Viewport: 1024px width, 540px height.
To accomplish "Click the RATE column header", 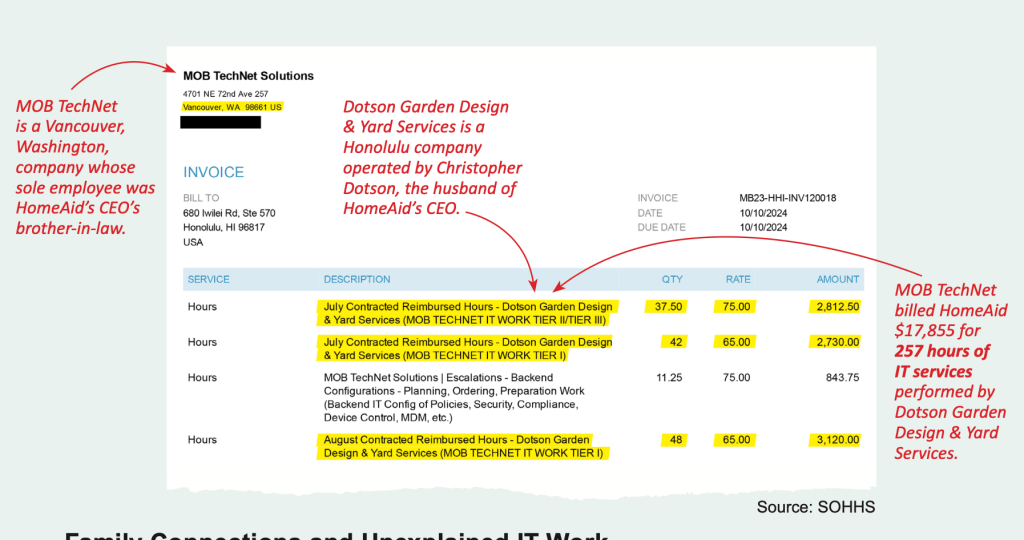I will (x=738, y=279).
